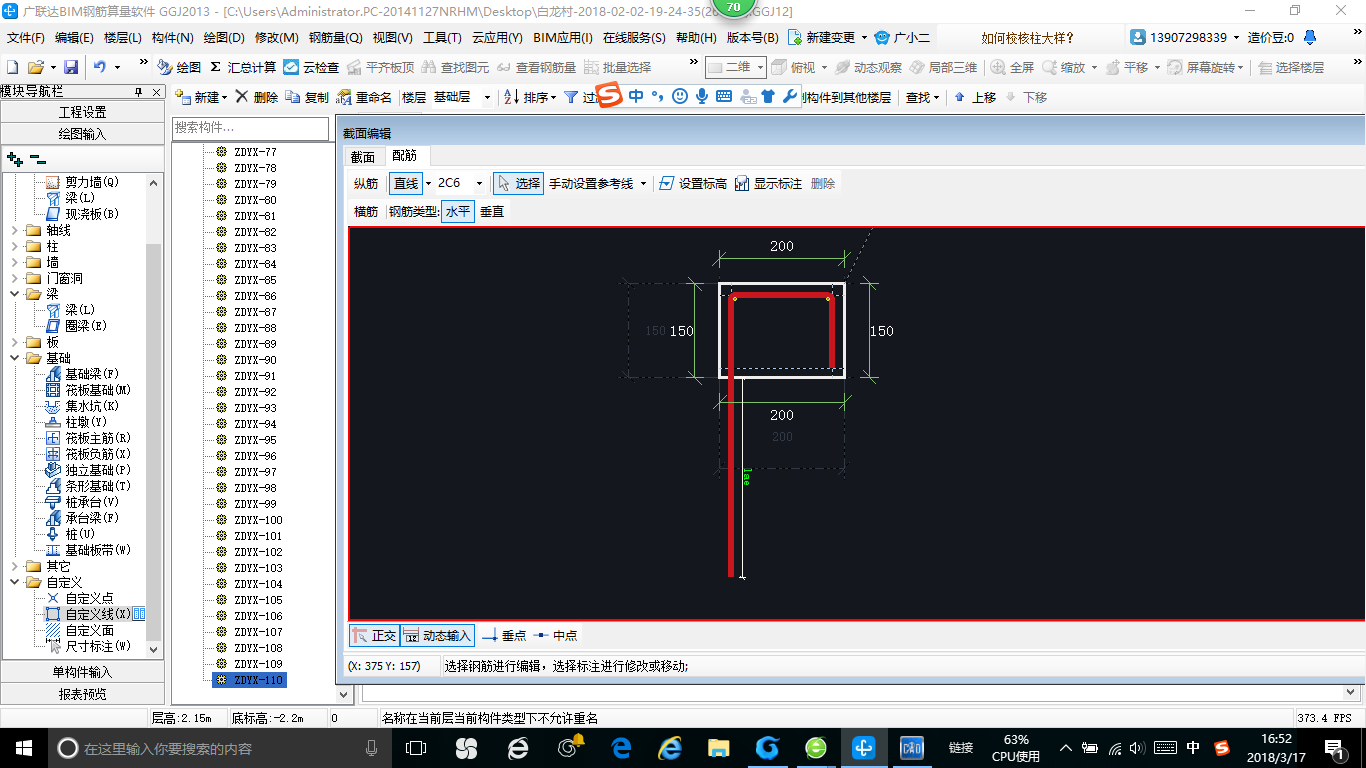
Task: Click Sogou input voice microphone icon
Action: click(x=702, y=97)
